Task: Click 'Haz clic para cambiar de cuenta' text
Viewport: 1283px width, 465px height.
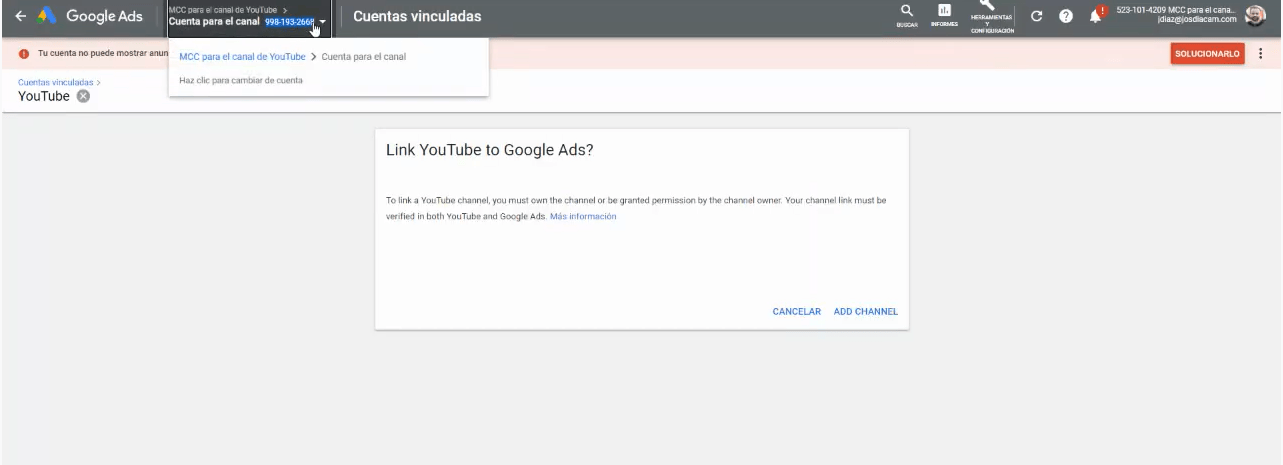Action: point(241,80)
